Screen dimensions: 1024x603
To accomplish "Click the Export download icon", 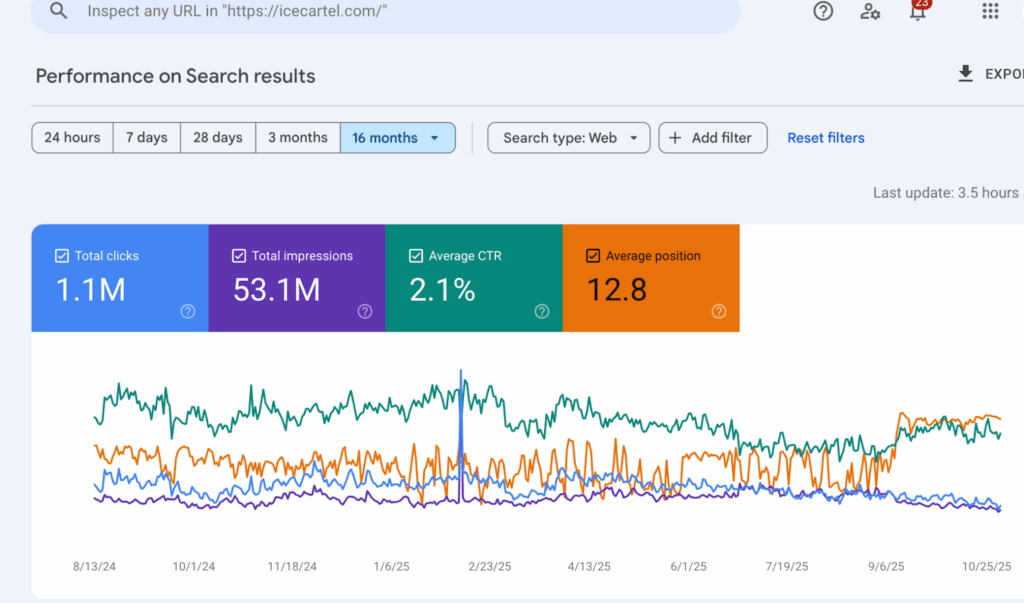I will (965, 73).
